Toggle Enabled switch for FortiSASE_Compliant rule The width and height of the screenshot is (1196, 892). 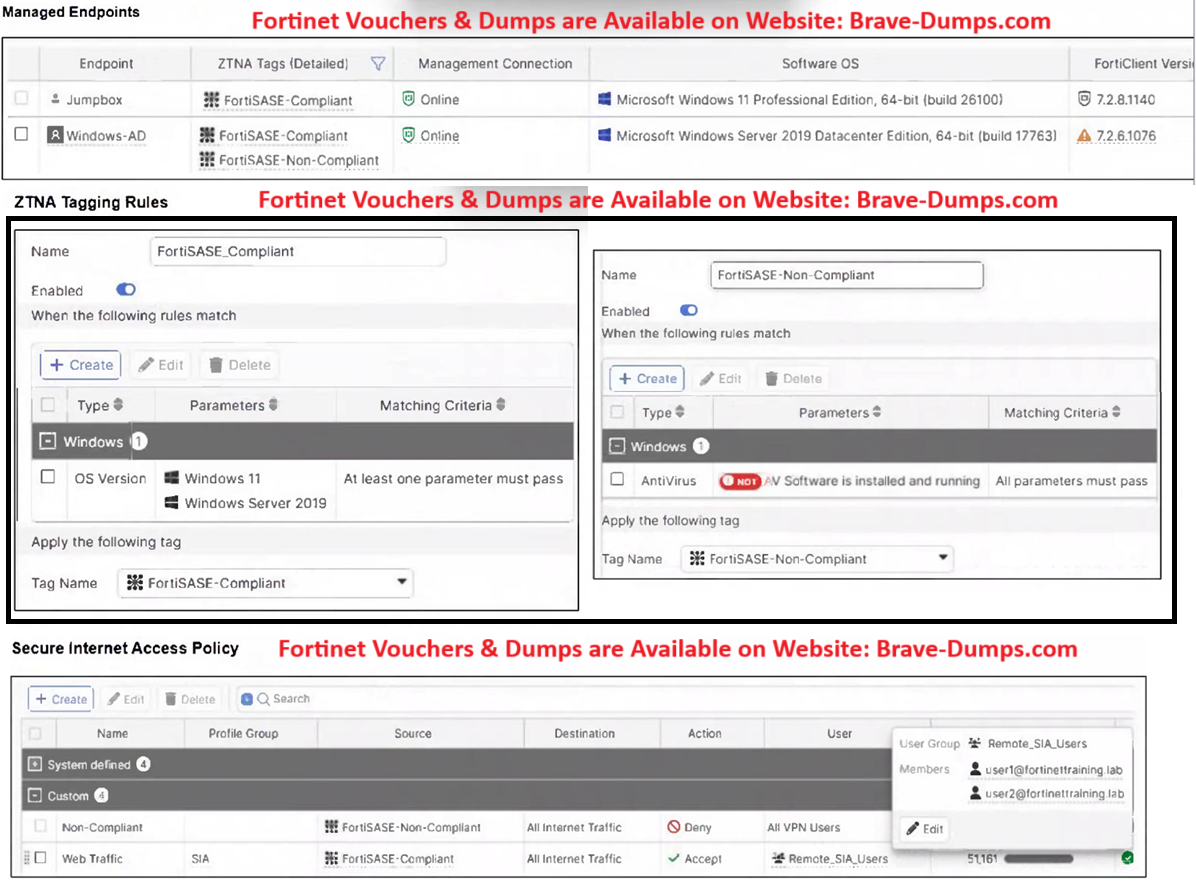(126, 290)
